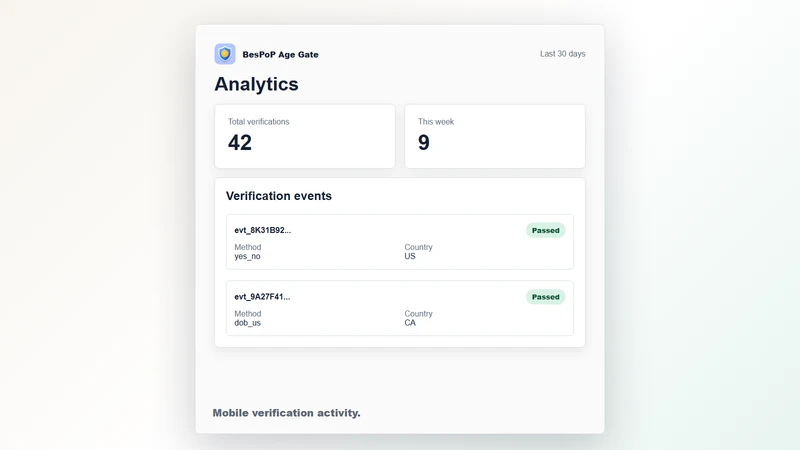The image size is (800, 450).
Task: Click the yes_no method value
Action: (x=247, y=257)
